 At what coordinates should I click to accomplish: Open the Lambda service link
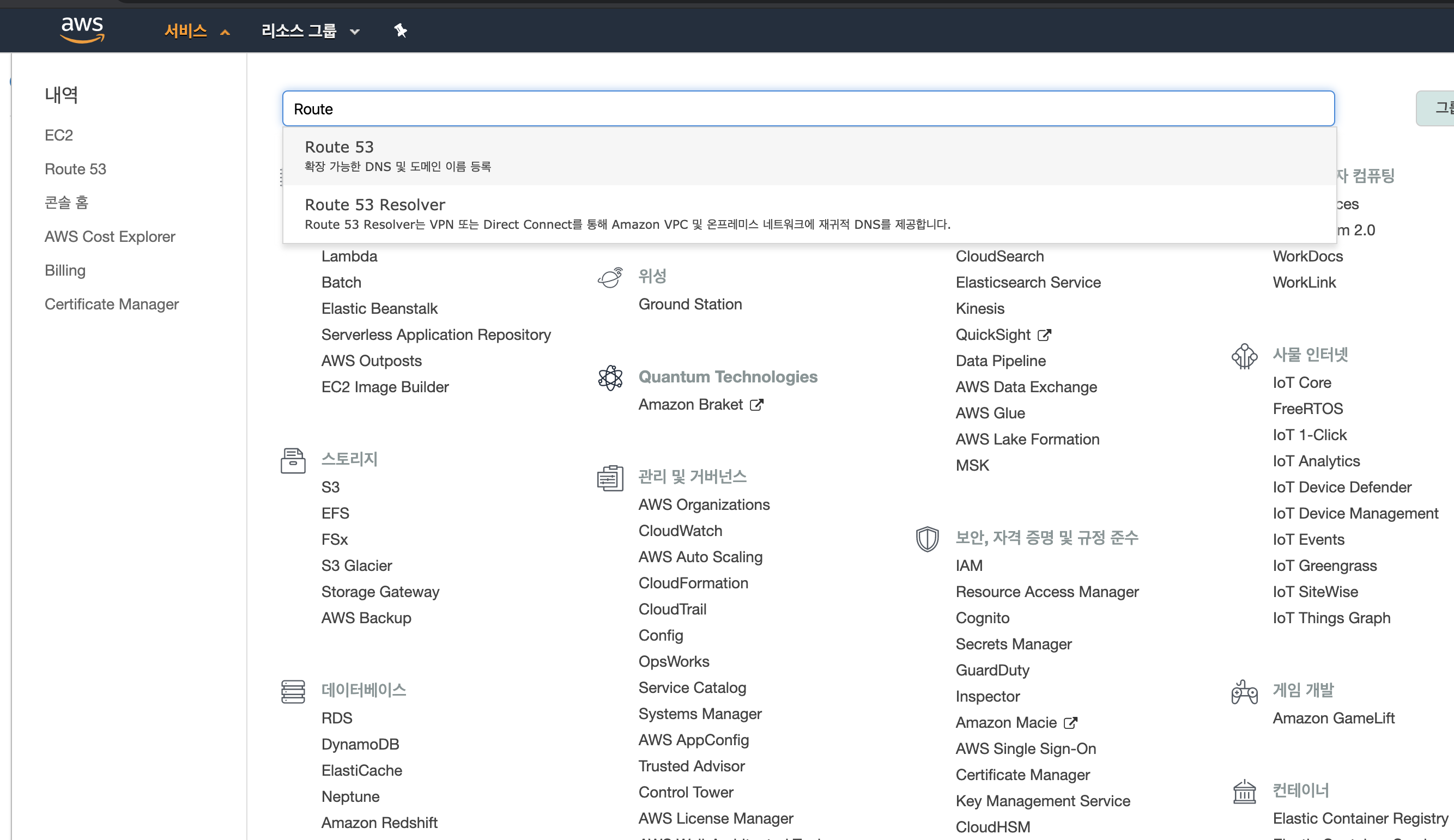(x=349, y=256)
